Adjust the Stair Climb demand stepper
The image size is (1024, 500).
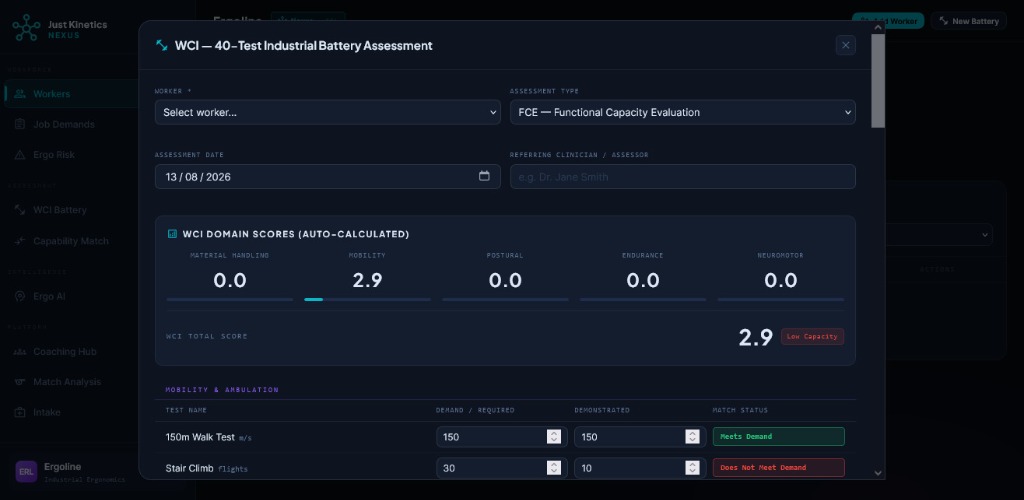(x=554, y=468)
